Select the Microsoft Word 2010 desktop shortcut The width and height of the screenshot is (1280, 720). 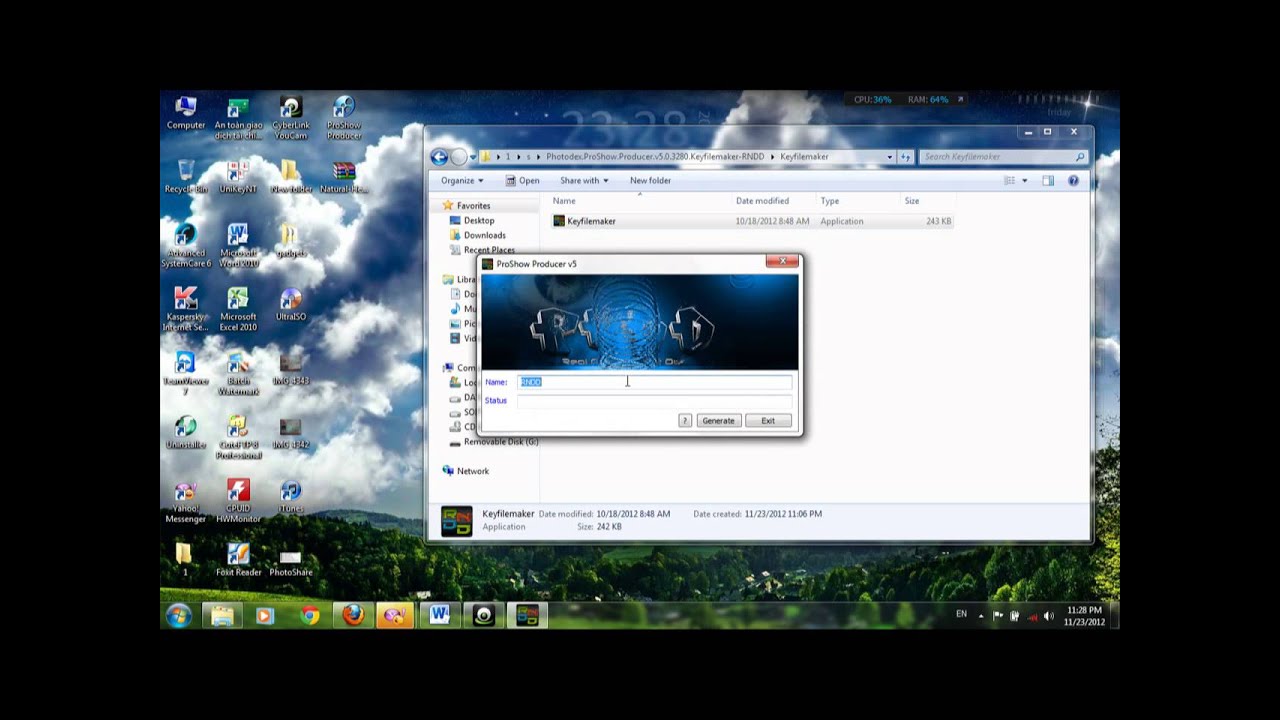[x=238, y=246]
